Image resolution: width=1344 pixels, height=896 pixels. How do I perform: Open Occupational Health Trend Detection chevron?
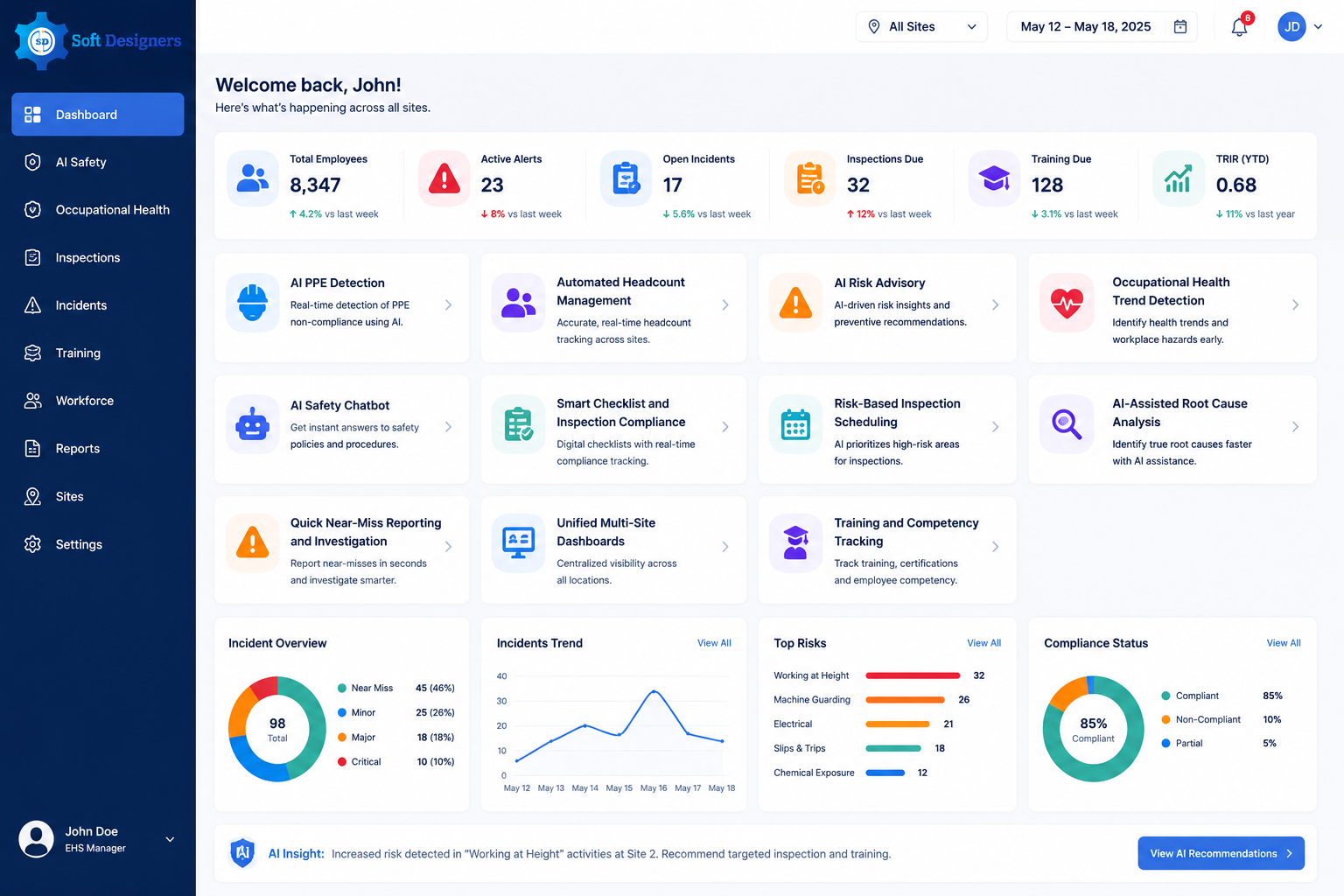(1295, 304)
